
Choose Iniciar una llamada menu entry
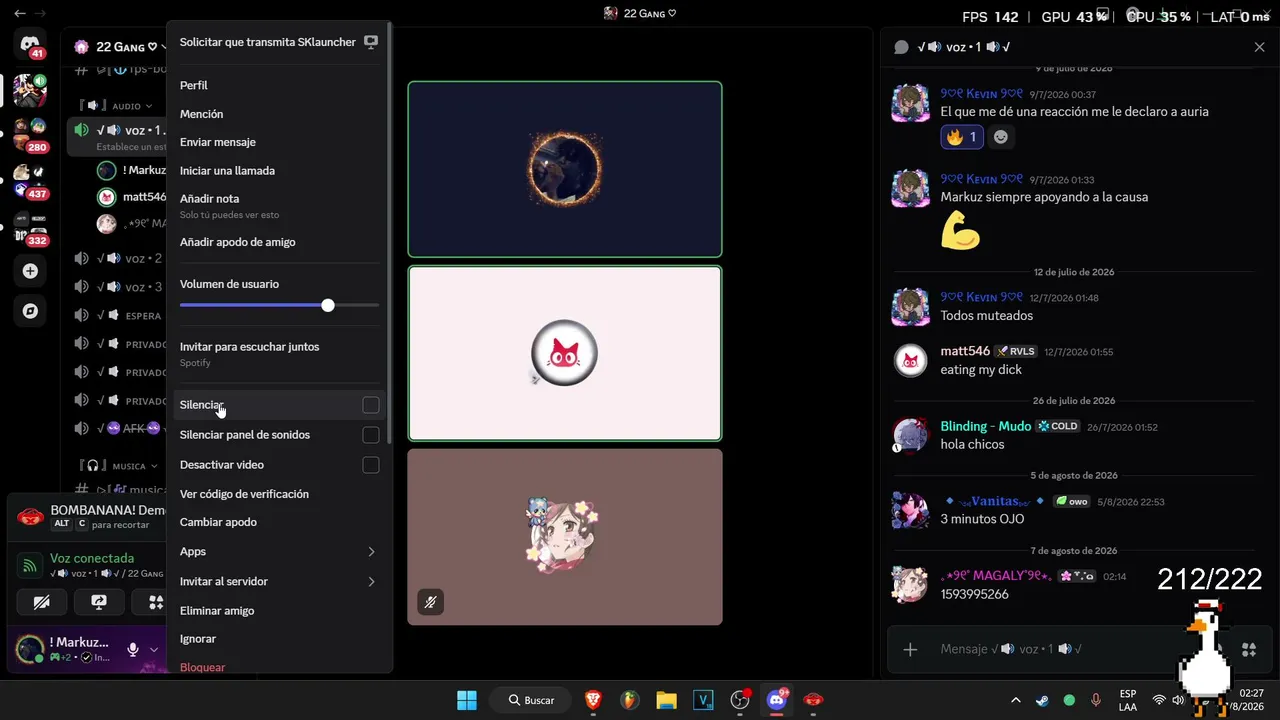(278, 170)
